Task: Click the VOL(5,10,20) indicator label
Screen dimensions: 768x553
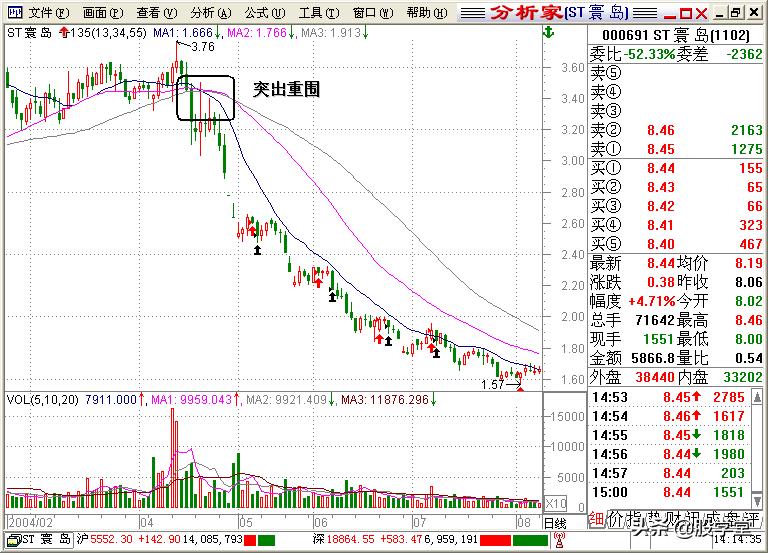Action: tap(43, 400)
